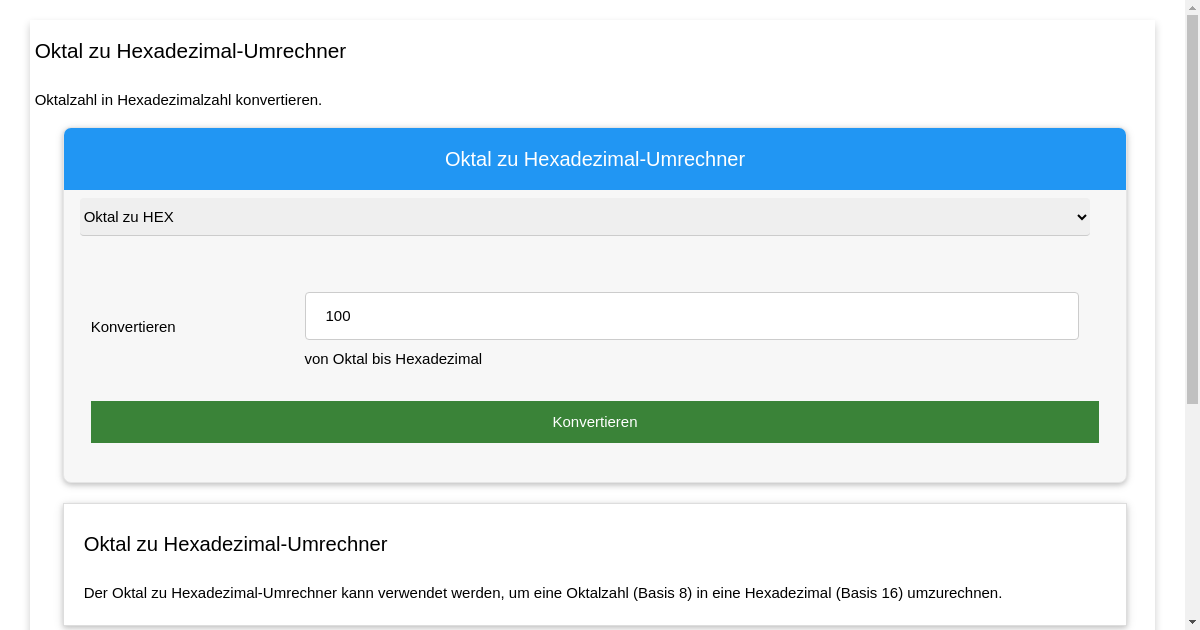Click the subtitle Oktalzahl in Hexadezimalzahl konvertieren
Screen dimensions: 1200x630
pos(178,100)
